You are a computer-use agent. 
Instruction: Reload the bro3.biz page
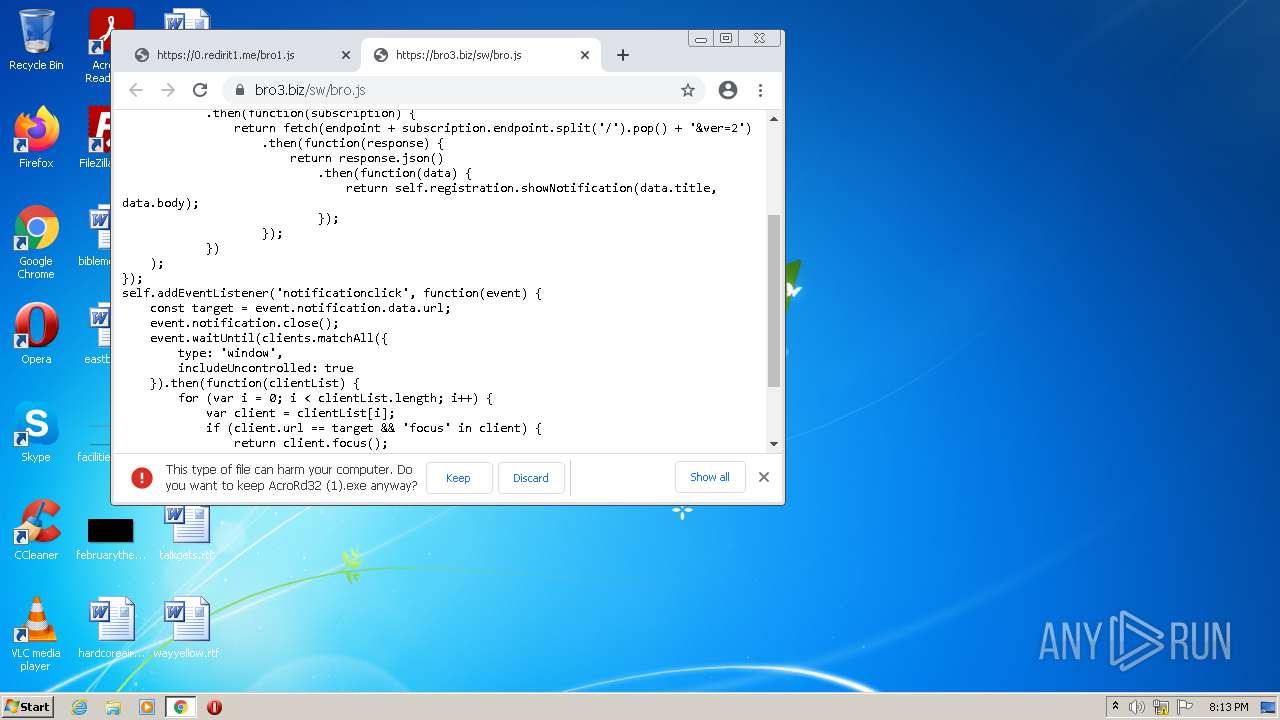pos(200,90)
